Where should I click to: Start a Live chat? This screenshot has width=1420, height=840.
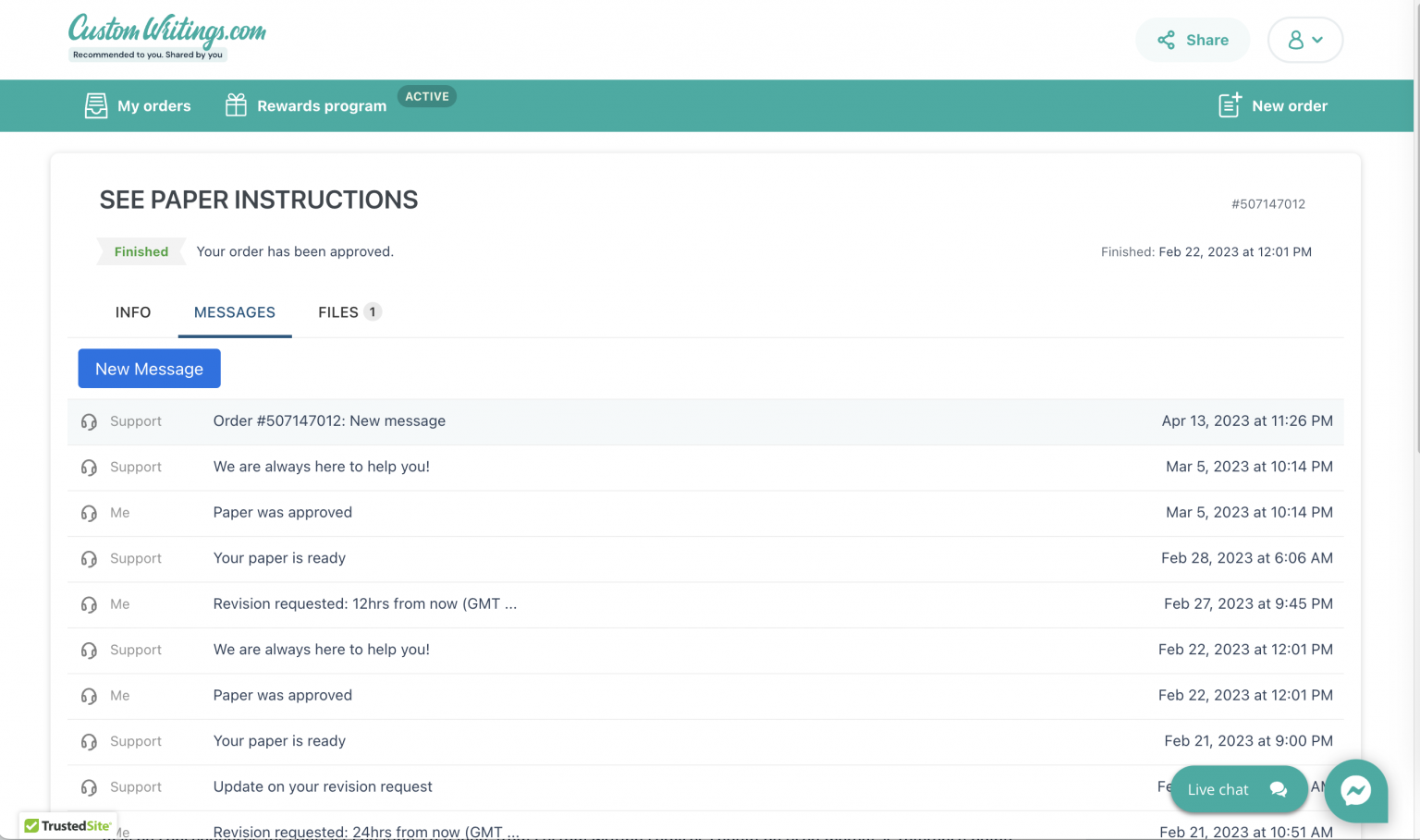[x=1237, y=789]
